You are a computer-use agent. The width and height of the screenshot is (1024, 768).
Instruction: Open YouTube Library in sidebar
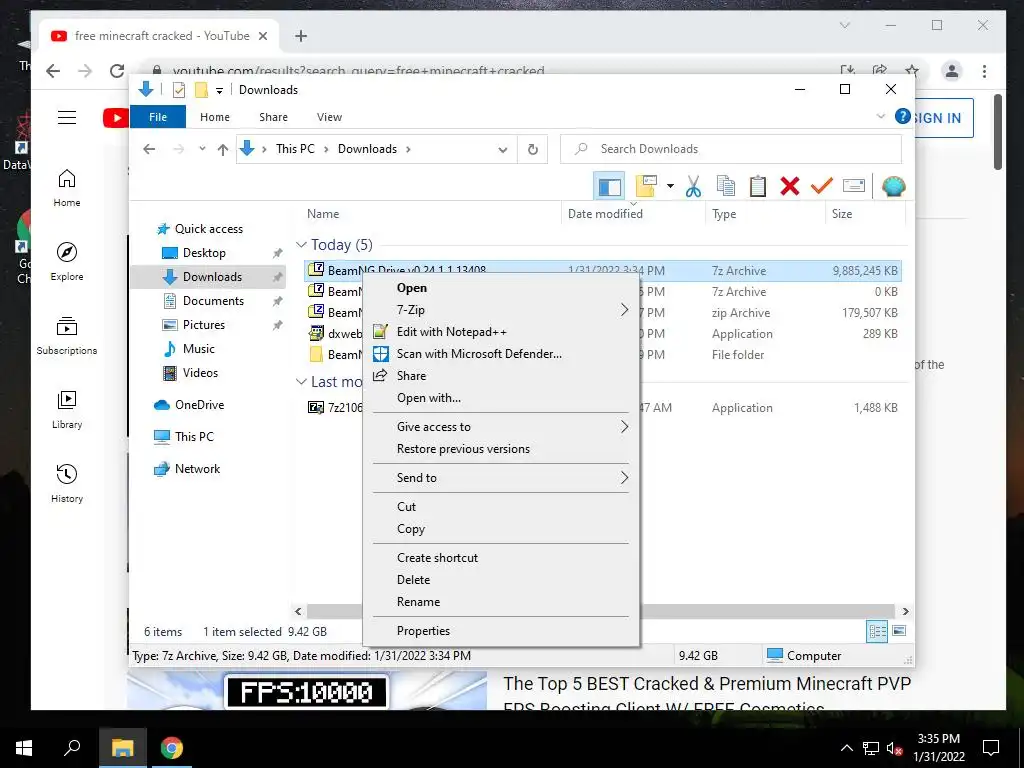click(67, 409)
